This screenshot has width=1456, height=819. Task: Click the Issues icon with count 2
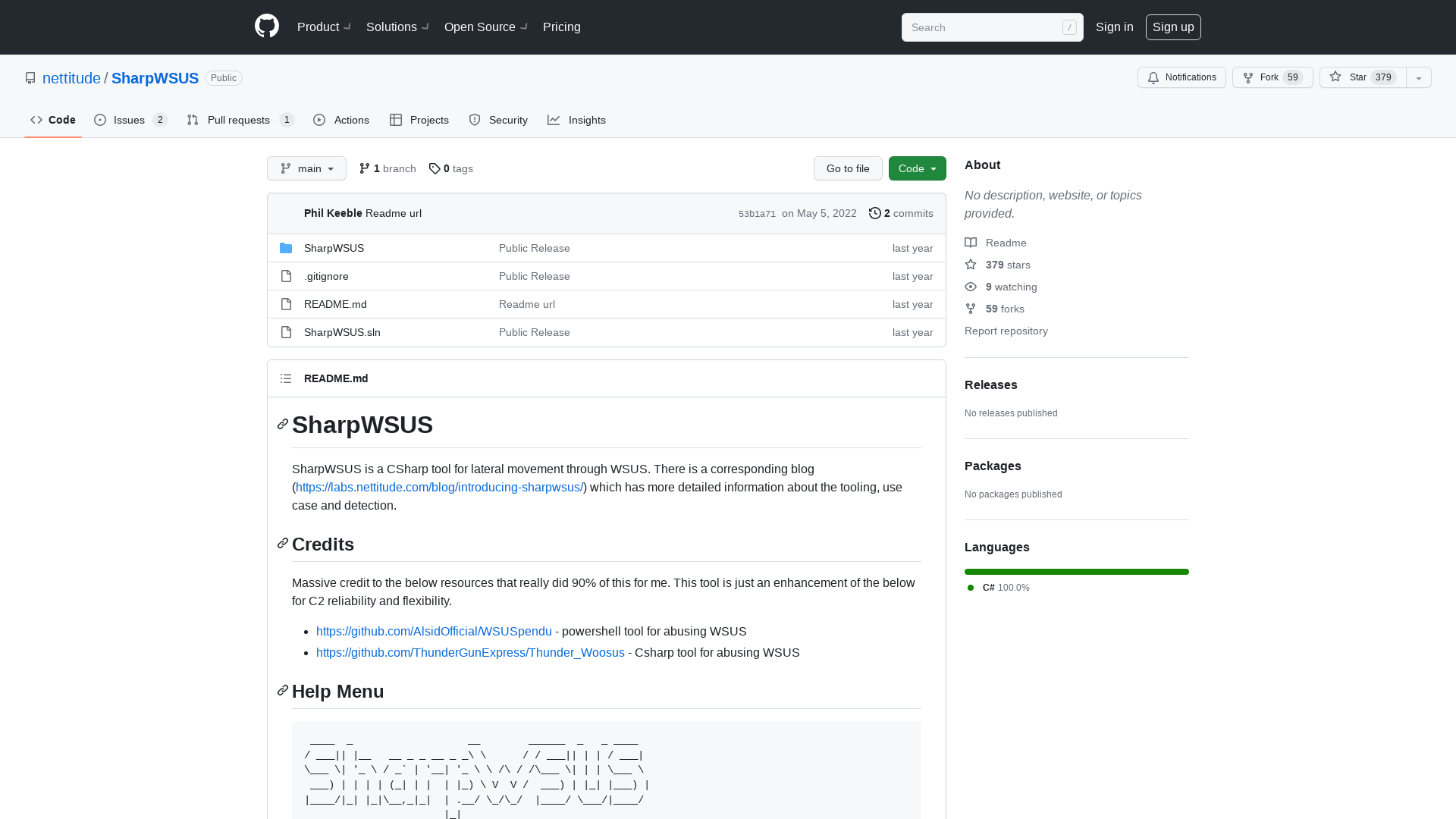(130, 120)
